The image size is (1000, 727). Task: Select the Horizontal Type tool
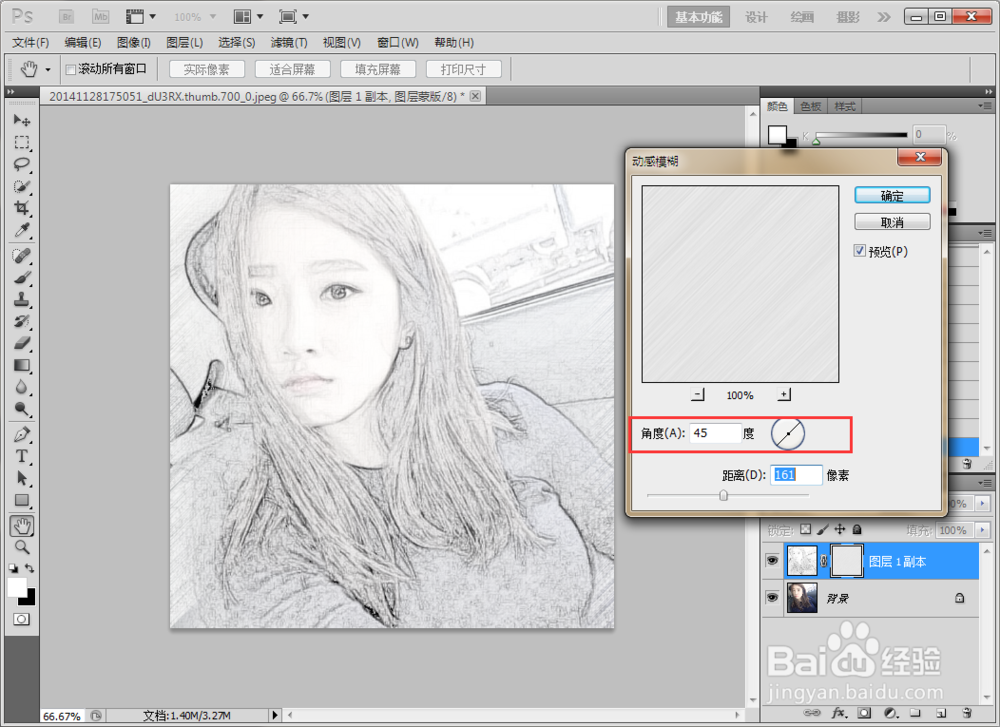[22, 457]
